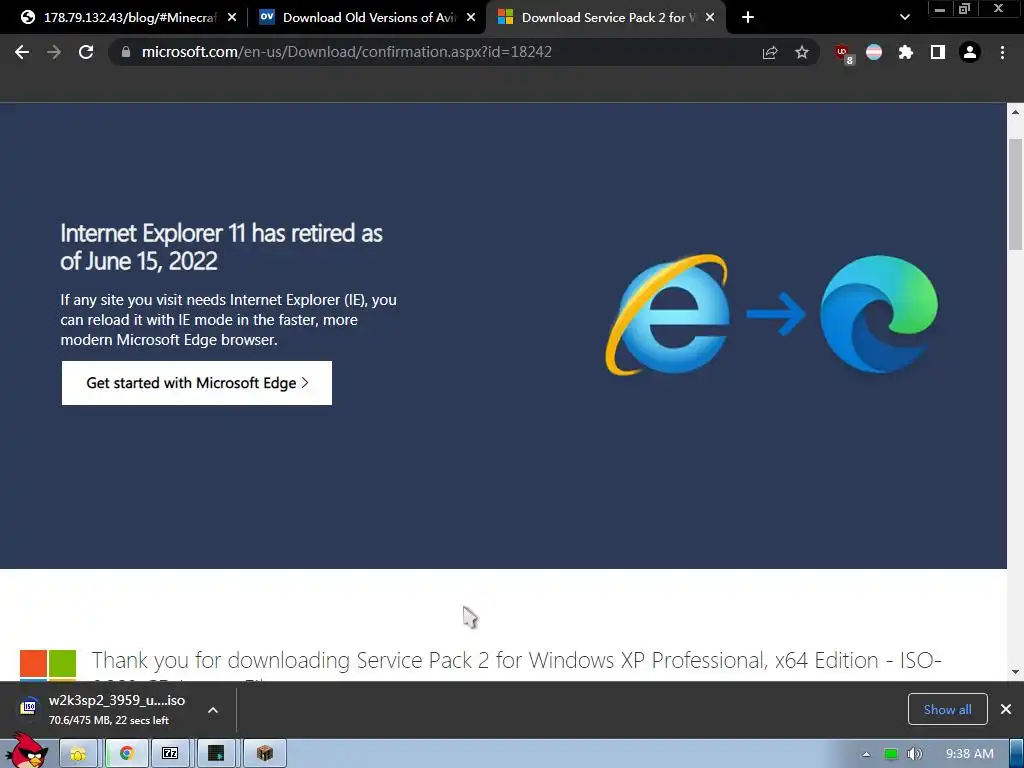
Task: Click the scrollbar up arrow
Action: click(1015, 112)
